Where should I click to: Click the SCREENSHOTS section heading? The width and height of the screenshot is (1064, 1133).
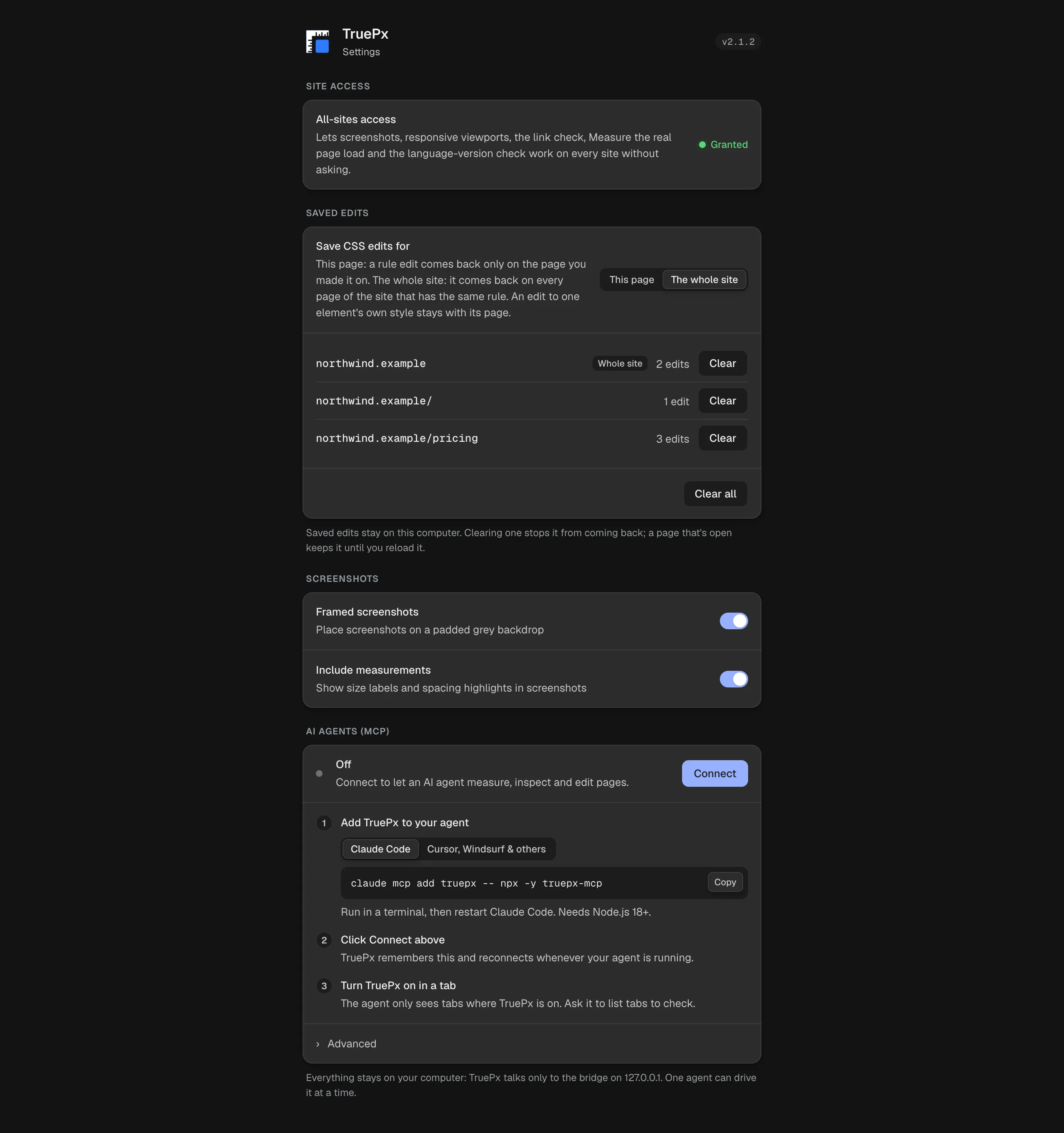point(342,579)
